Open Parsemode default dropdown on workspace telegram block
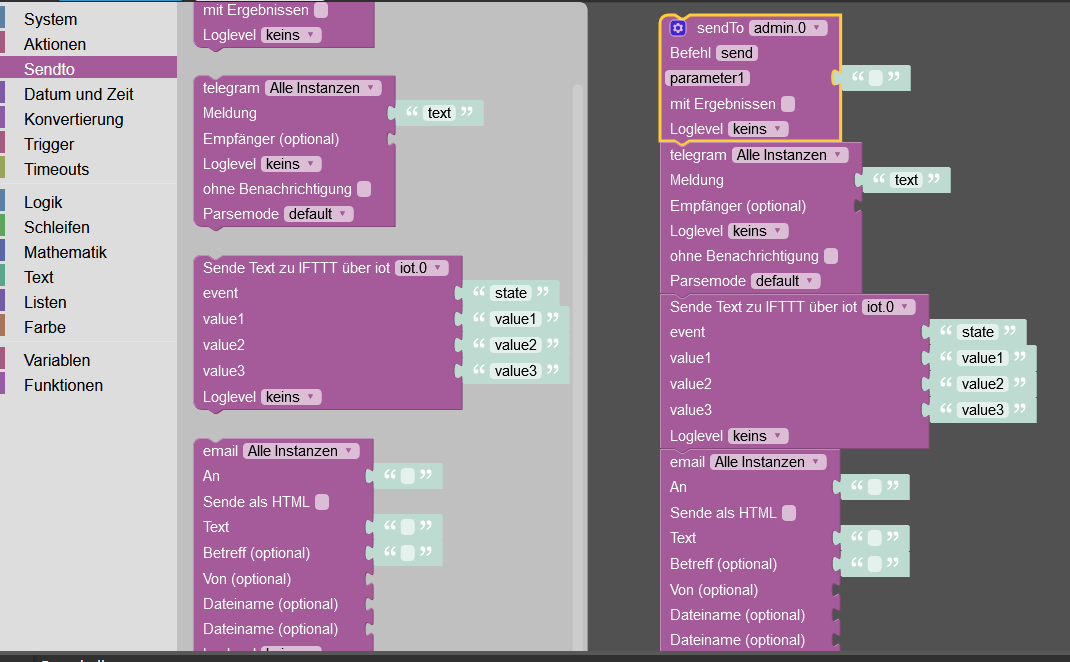 click(785, 281)
